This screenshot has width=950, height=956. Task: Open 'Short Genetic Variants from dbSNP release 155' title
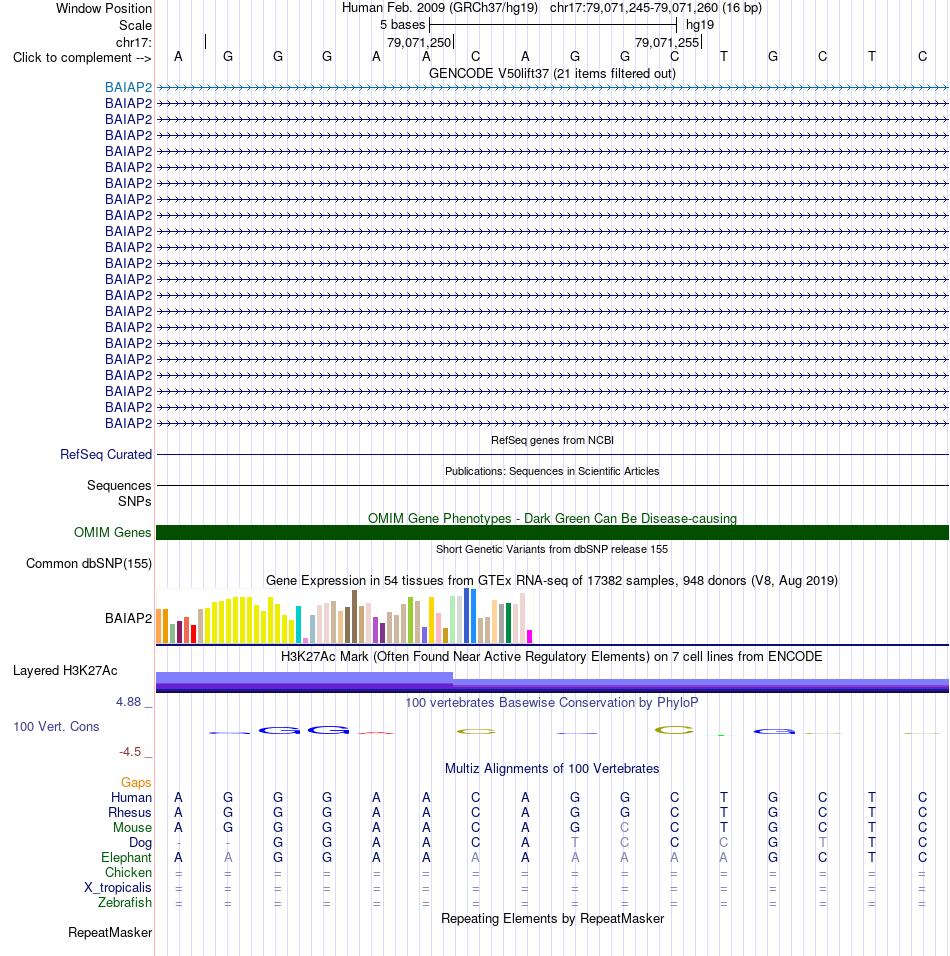coord(552,549)
